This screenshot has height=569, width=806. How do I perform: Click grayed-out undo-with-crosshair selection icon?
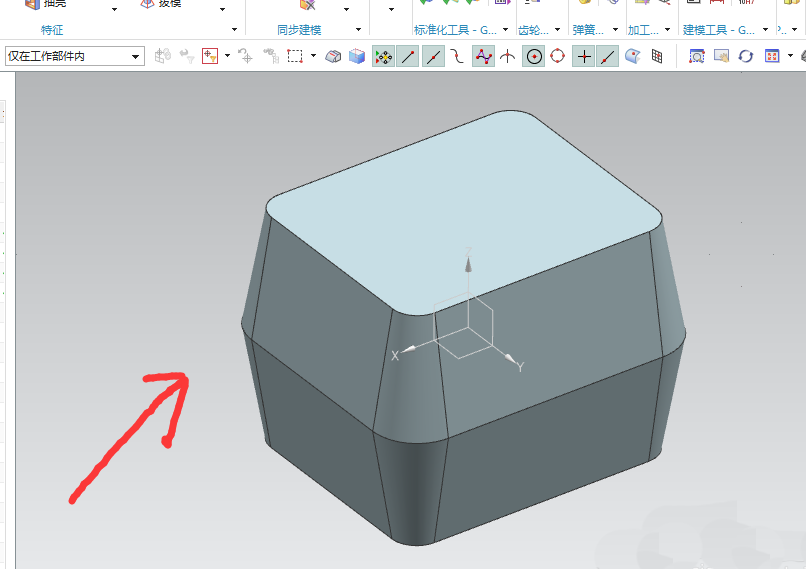[245, 56]
